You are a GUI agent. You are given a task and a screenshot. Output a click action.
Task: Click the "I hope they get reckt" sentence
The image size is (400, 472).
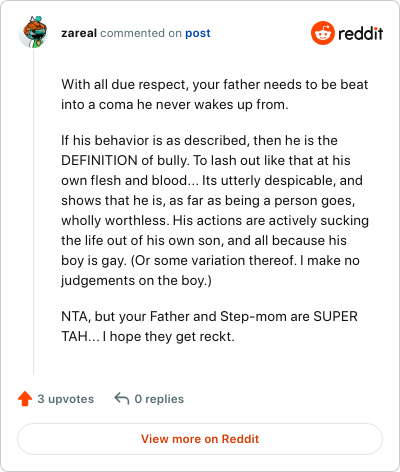coord(169,336)
